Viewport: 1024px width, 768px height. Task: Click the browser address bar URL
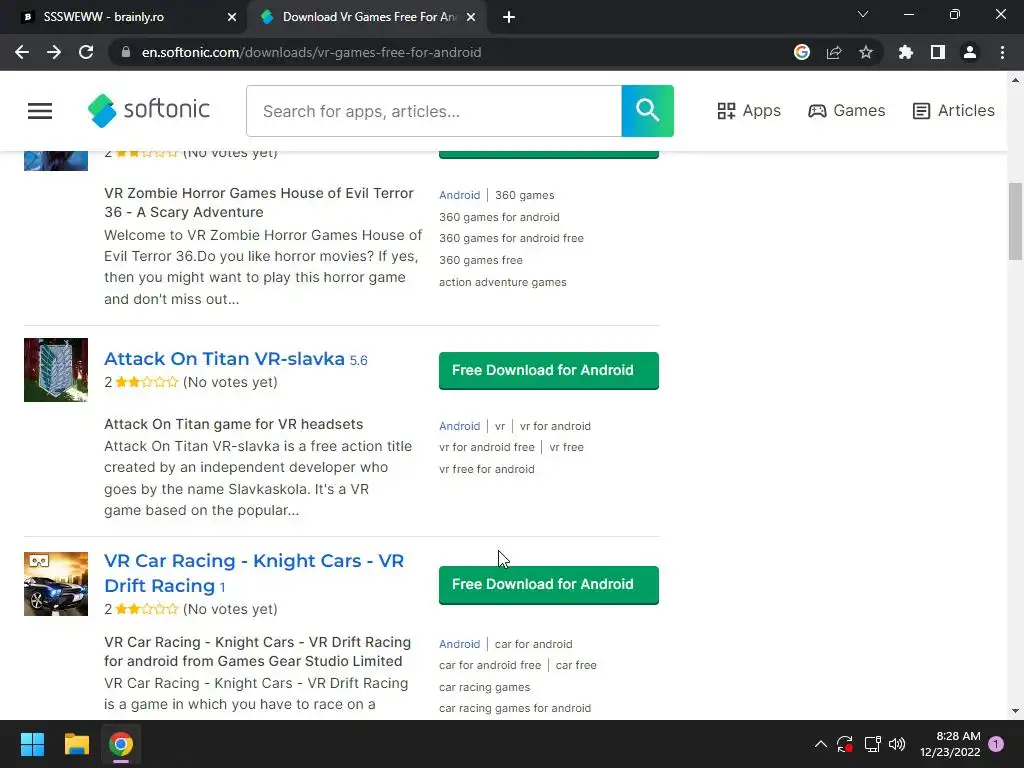312,52
